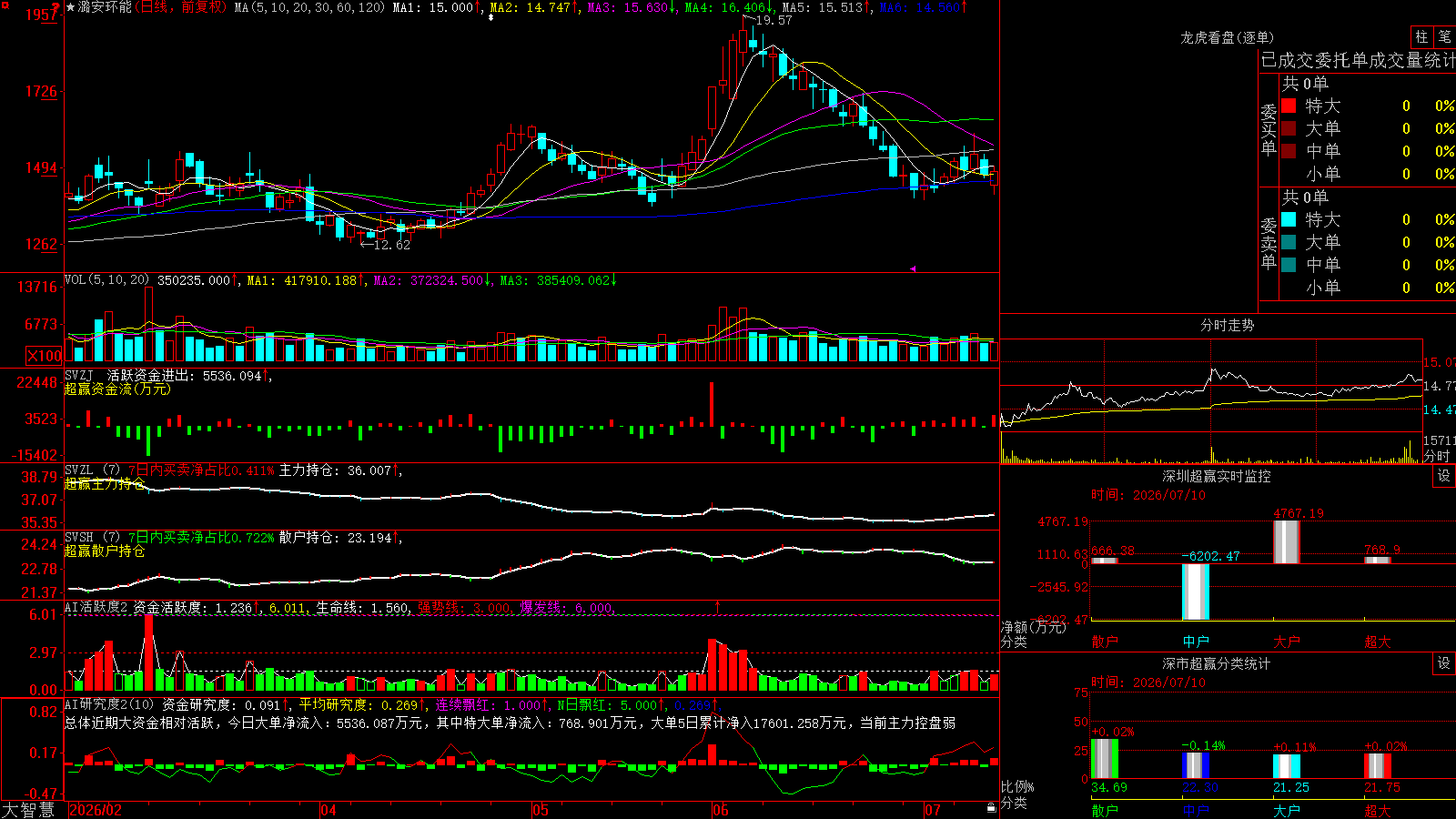Click the 主力持仓: 36.007 value

click(x=335, y=470)
